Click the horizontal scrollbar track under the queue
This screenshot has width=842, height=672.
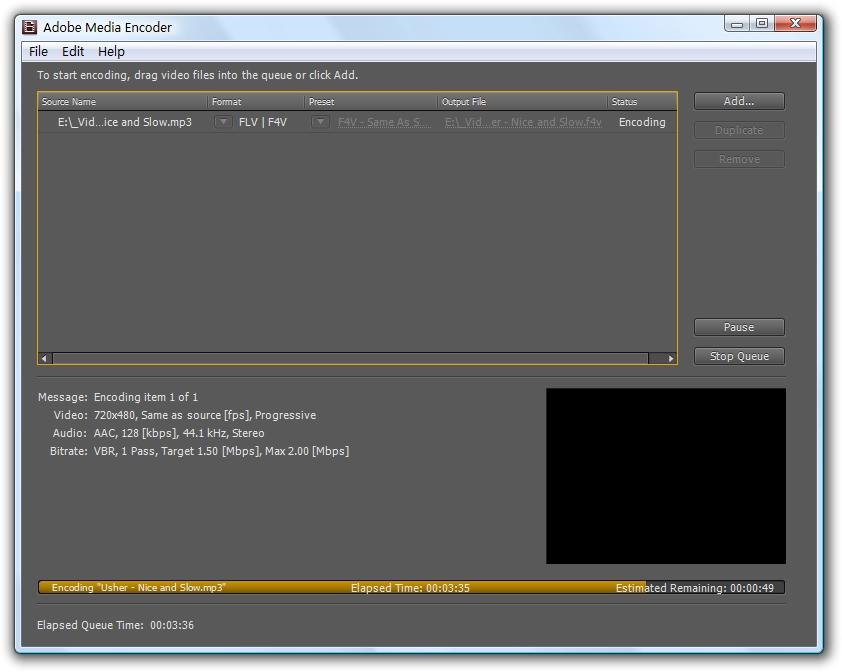tap(350, 358)
